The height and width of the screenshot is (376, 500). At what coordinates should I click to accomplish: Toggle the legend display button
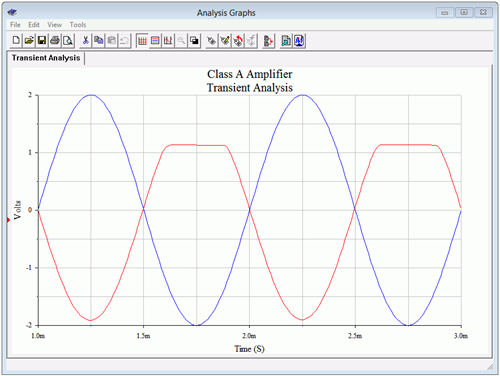click(x=155, y=41)
